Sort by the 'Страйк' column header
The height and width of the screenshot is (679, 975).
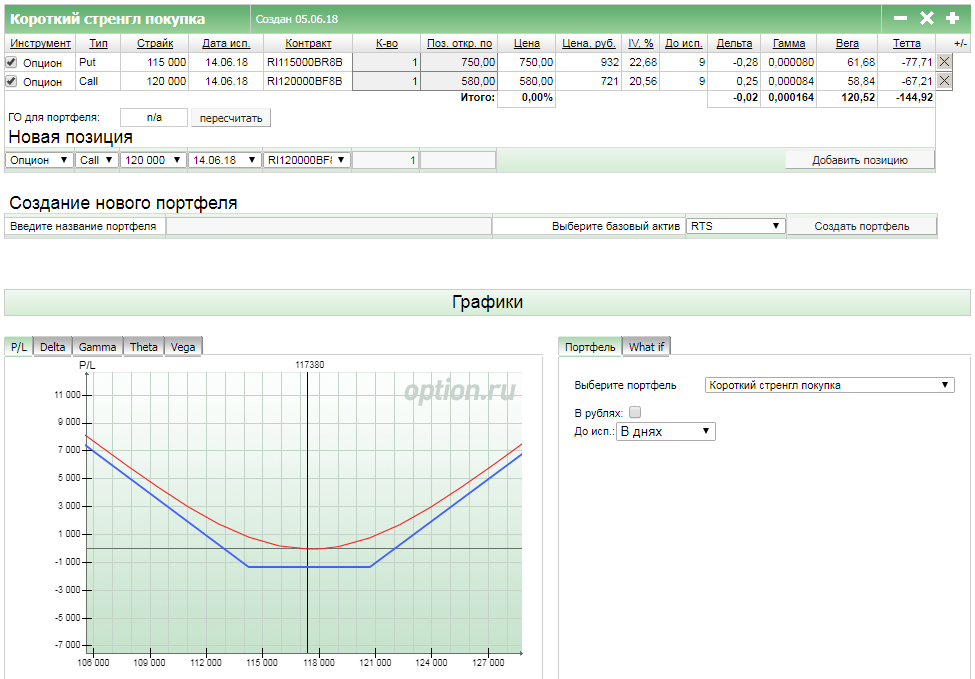(155, 44)
